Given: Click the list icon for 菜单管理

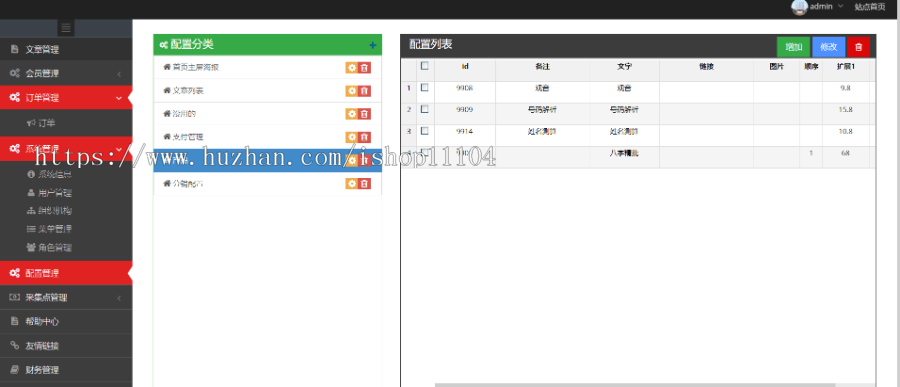Looking at the screenshot, I should [31, 229].
